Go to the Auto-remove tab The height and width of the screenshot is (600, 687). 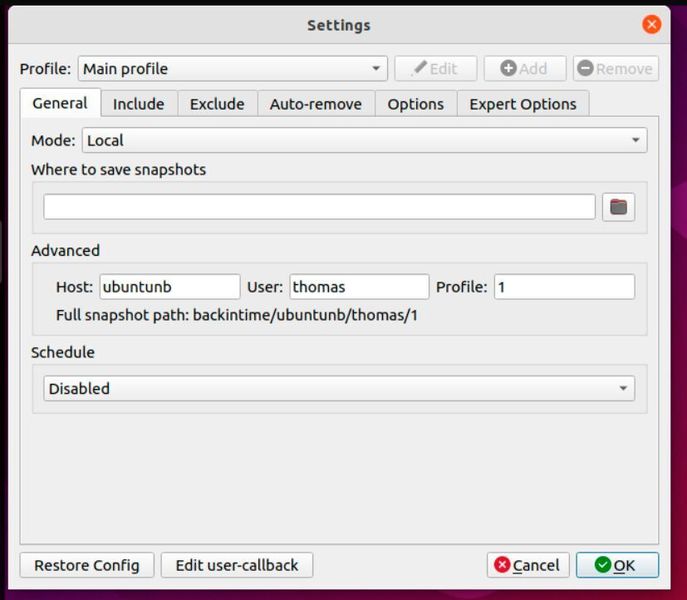315,104
